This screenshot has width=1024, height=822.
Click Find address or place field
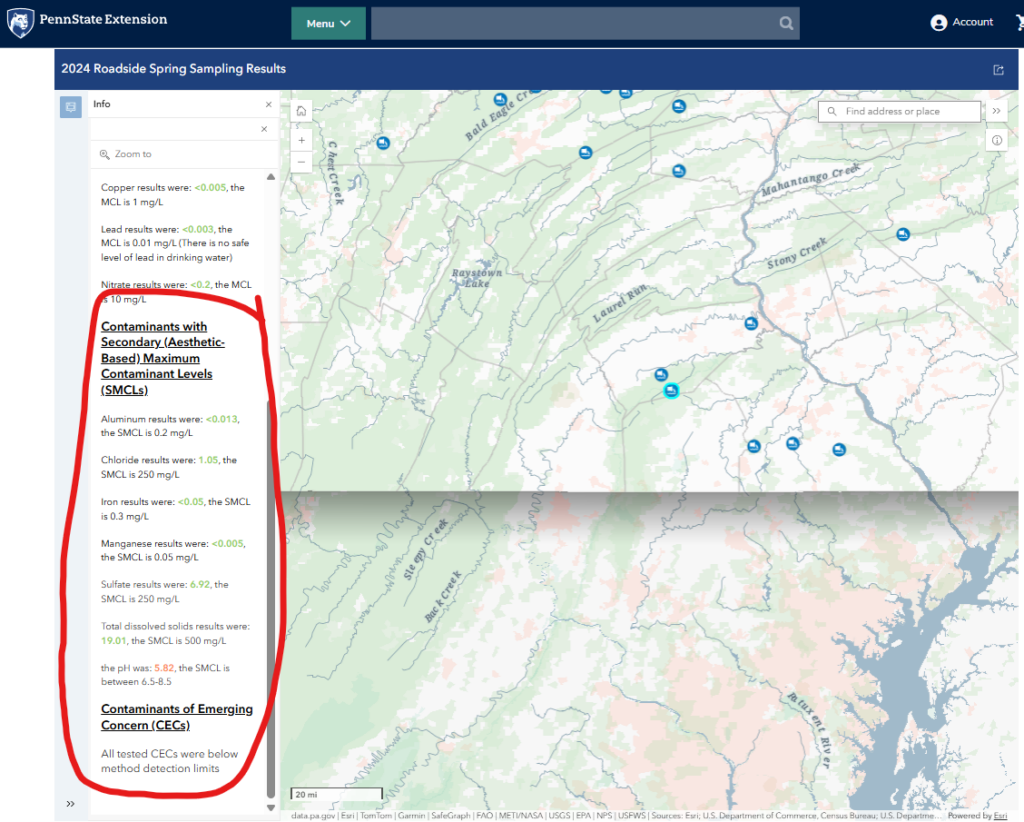(899, 112)
